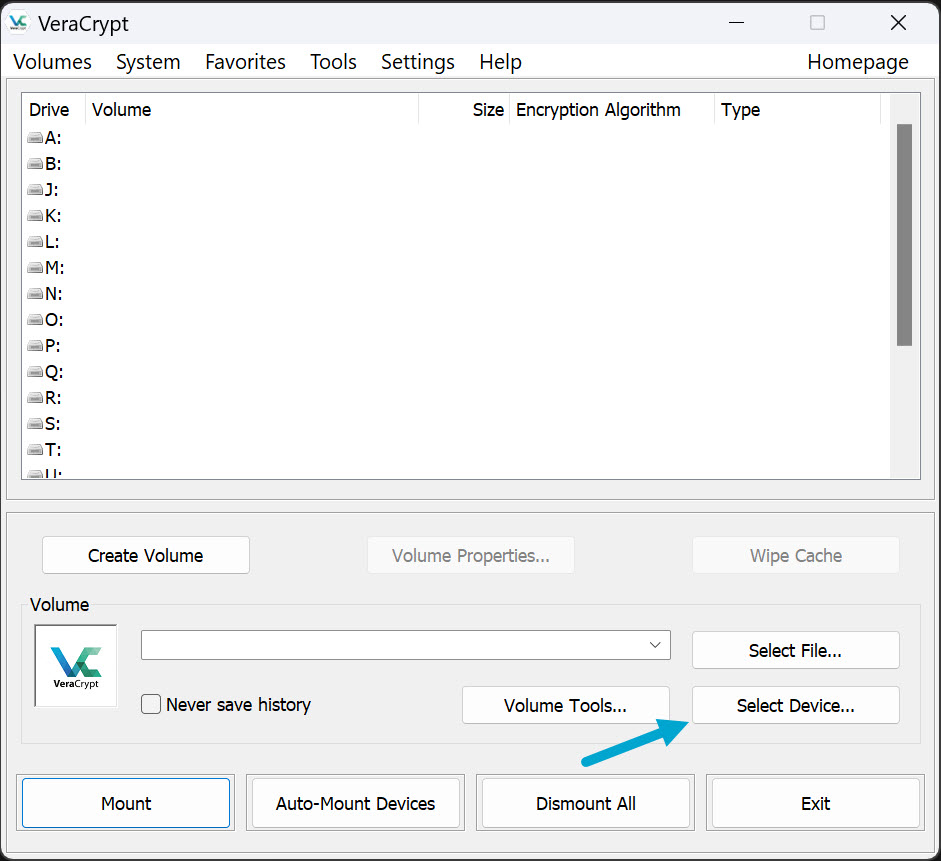Image resolution: width=941 pixels, height=861 pixels.
Task: Select the J: drive slot icon
Action: [35, 190]
